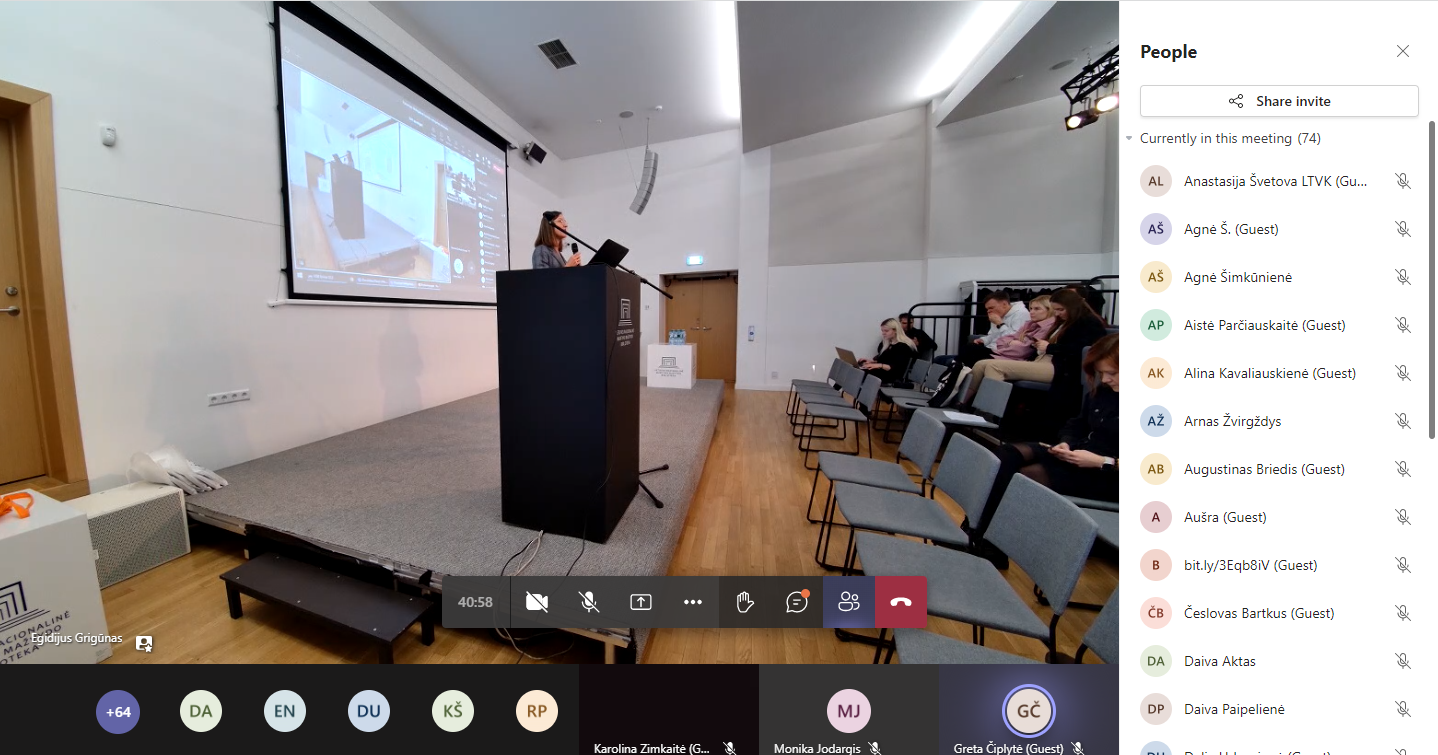Toggle the camera on

[x=537, y=602]
